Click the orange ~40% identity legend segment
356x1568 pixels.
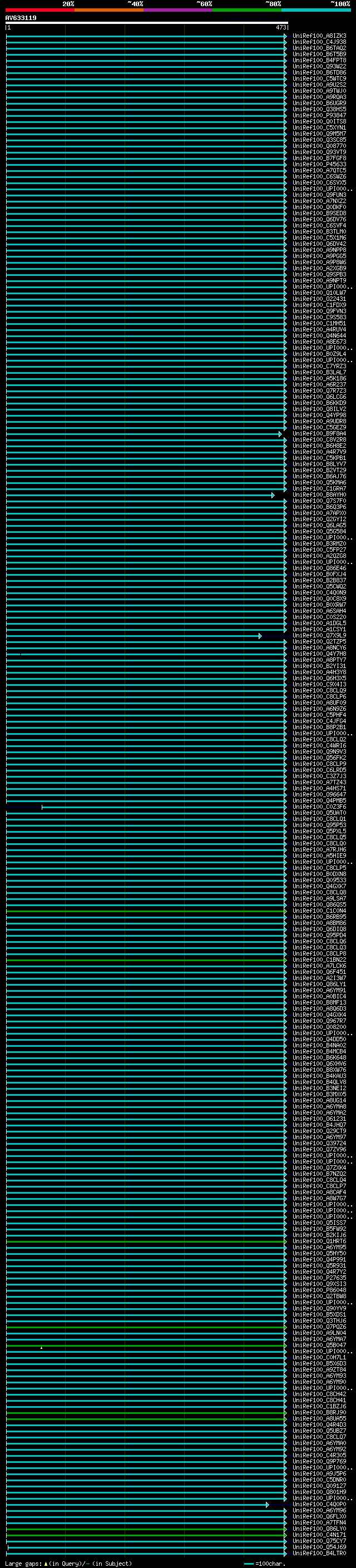(x=109, y=10)
